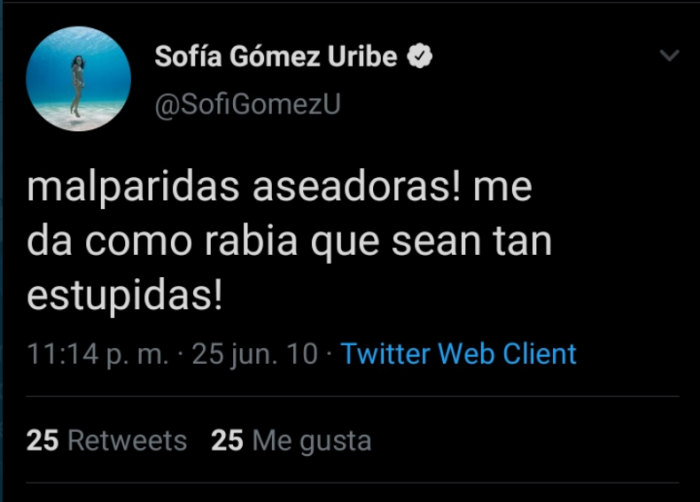Click the blue verified badge icon
The height and width of the screenshot is (502, 700).
coord(420,57)
